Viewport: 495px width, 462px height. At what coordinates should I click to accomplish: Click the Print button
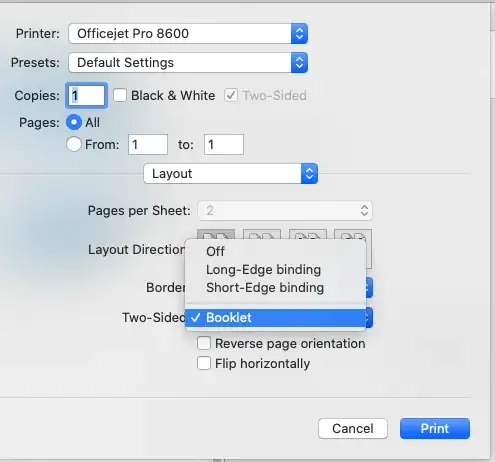point(435,429)
